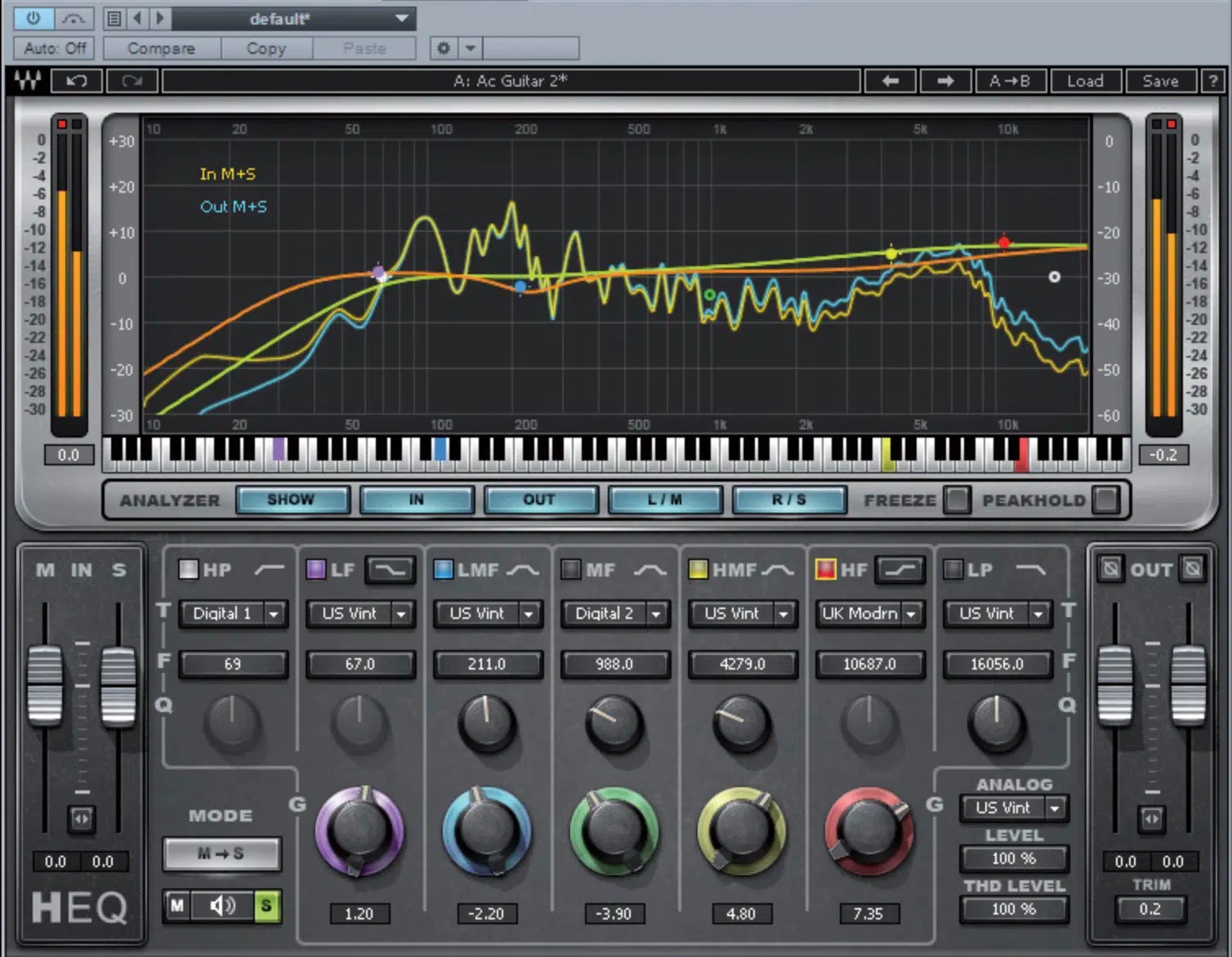Click the Waves logo icon

coord(28,81)
